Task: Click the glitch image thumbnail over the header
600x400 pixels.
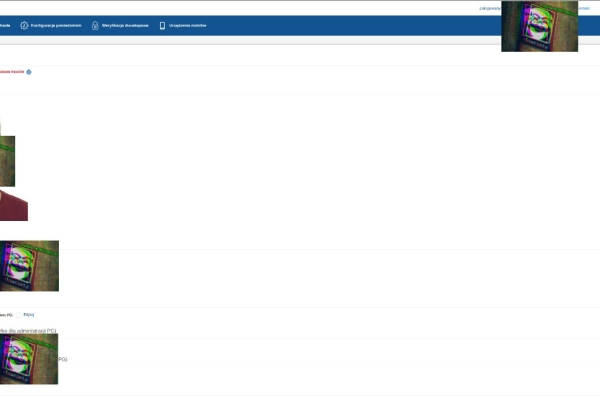Action: [540, 26]
